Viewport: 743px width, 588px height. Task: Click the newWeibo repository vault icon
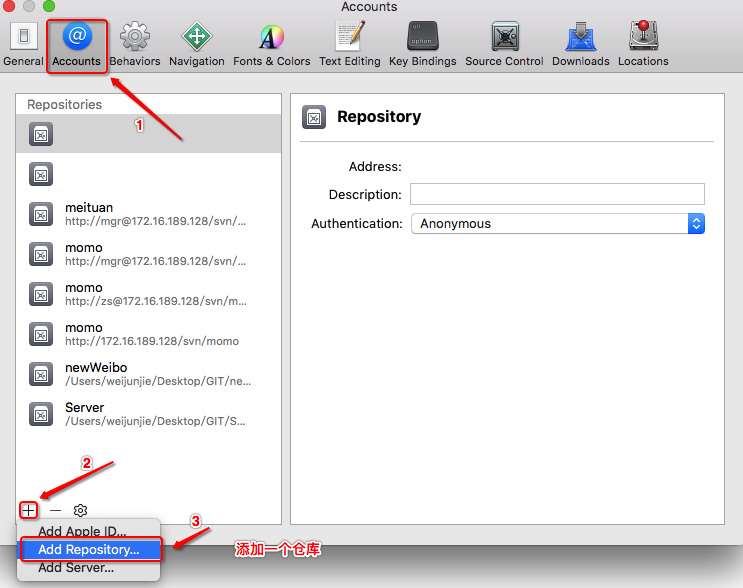pyautogui.click(x=41, y=374)
